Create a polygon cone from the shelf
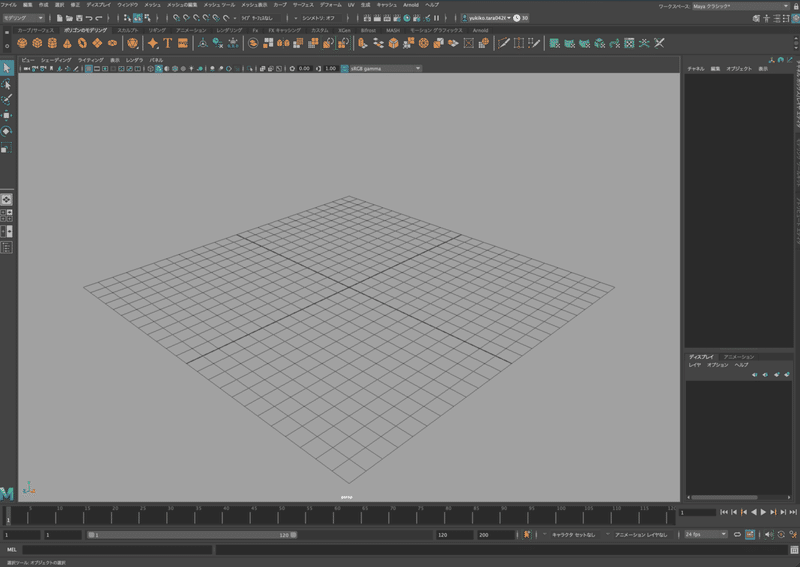 pos(67,43)
